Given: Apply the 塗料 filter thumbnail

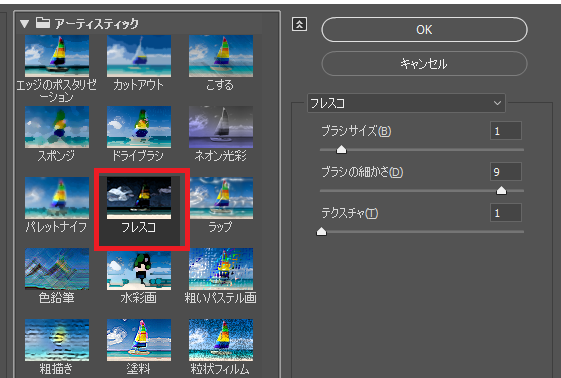Looking at the screenshot, I should 139,340.
